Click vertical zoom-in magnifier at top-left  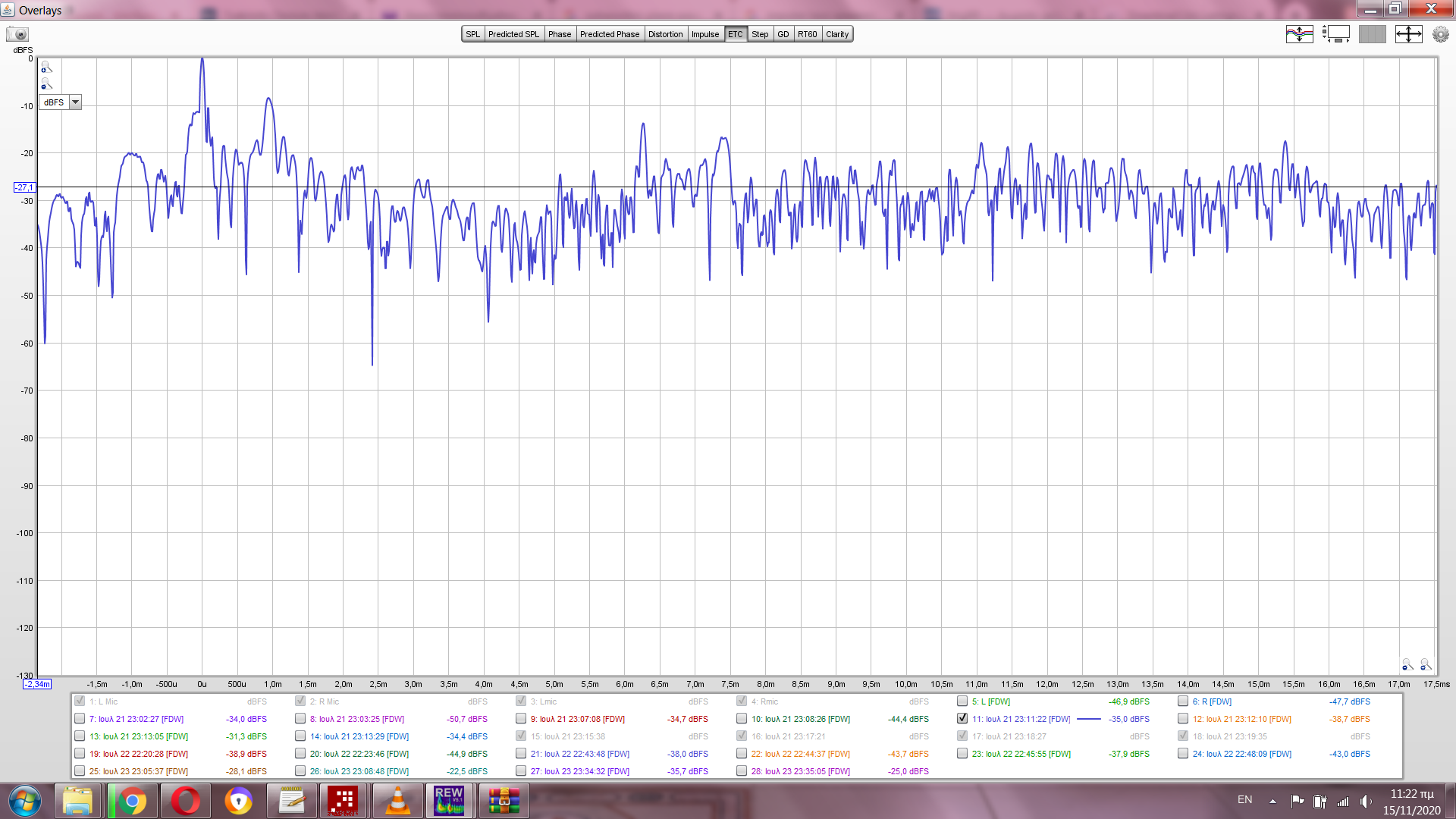pos(46,67)
